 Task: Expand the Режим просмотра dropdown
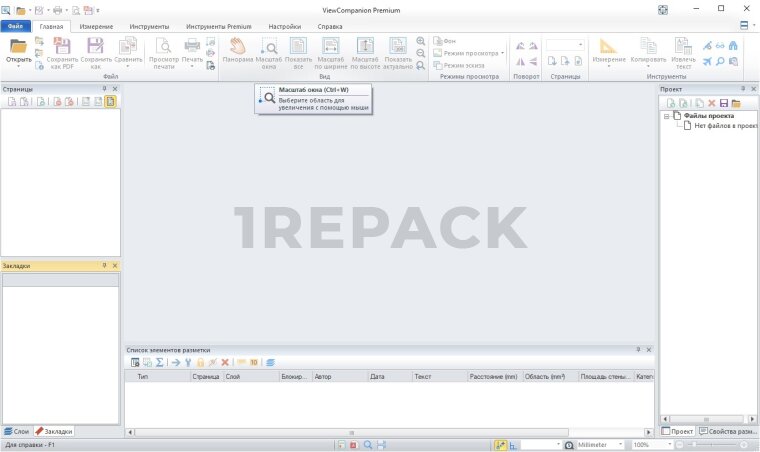click(x=502, y=53)
